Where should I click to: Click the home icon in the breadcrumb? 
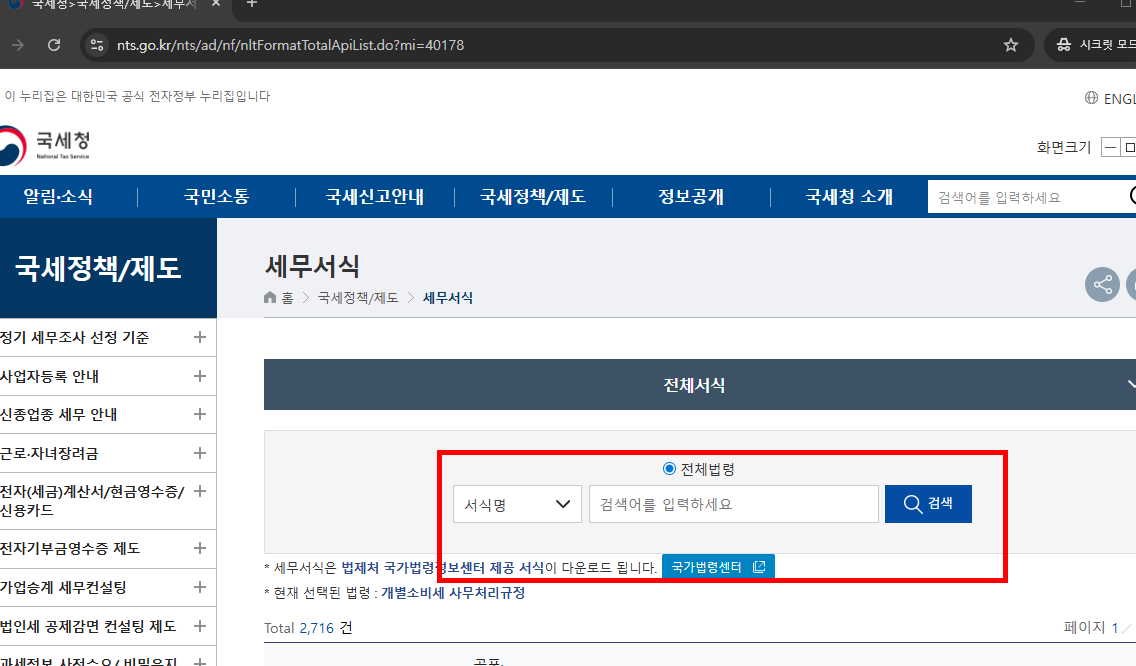click(269, 297)
